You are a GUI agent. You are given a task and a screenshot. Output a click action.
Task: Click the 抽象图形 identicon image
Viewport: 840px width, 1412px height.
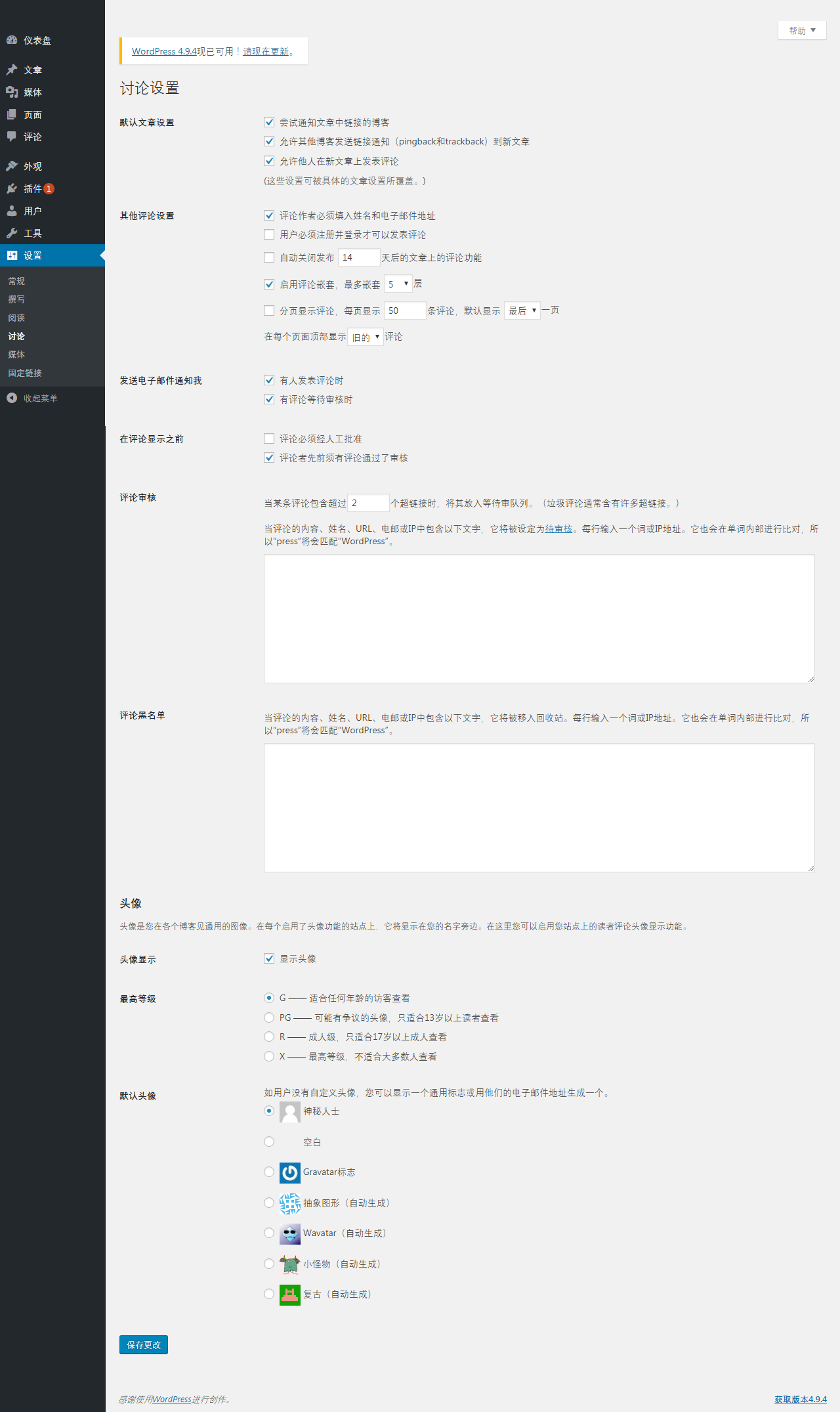point(290,1203)
